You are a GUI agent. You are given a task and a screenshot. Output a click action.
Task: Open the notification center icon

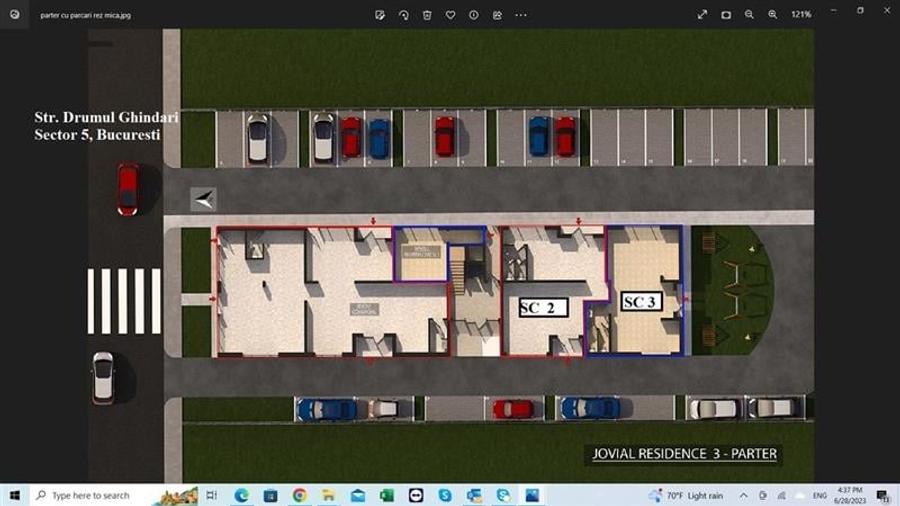tap(882, 495)
